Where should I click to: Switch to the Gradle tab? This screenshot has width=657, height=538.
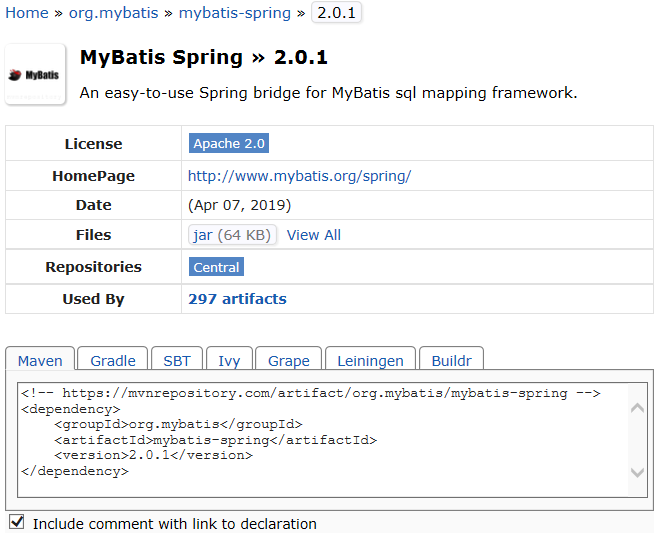coord(113,360)
